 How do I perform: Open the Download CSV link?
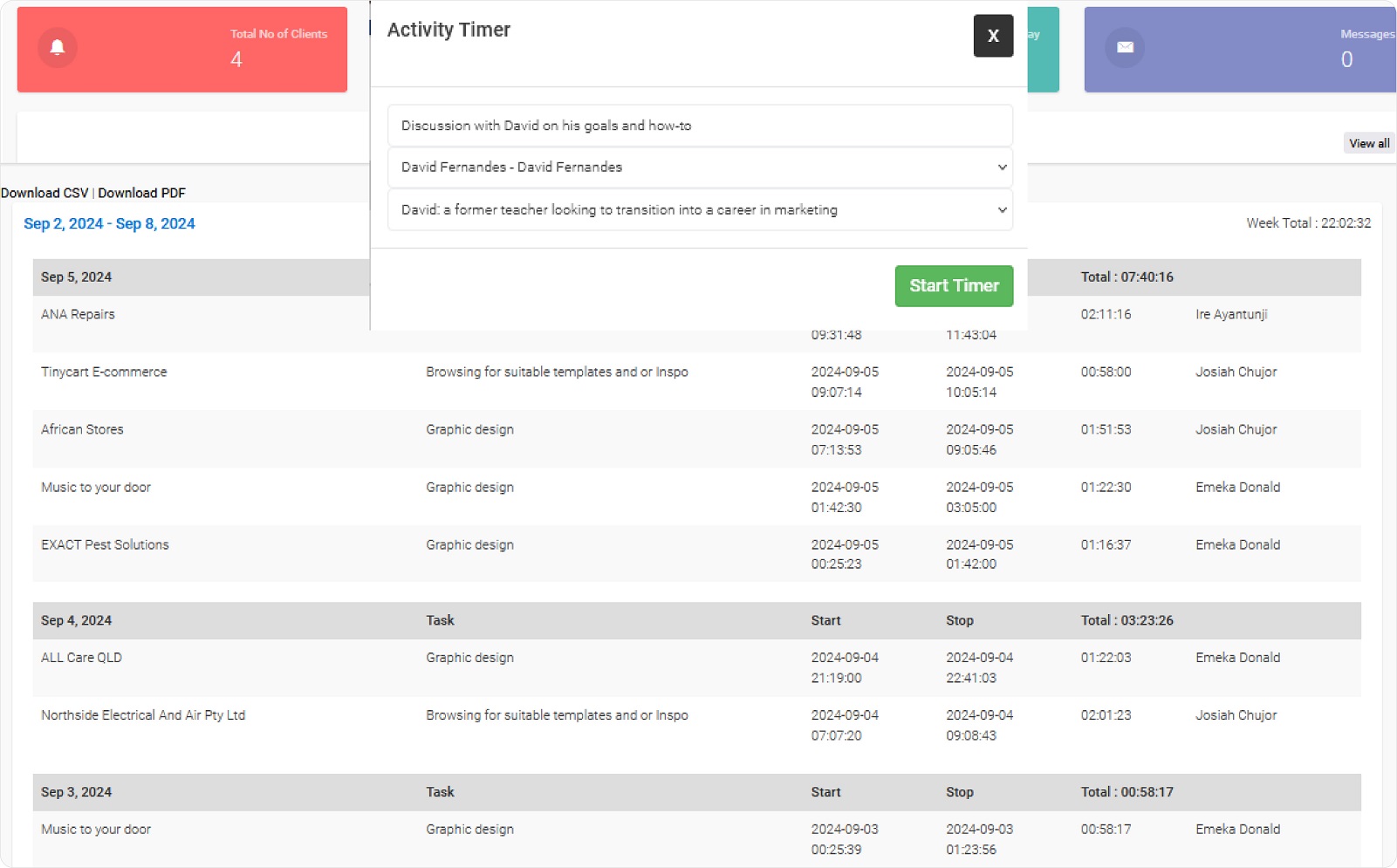point(45,192)
